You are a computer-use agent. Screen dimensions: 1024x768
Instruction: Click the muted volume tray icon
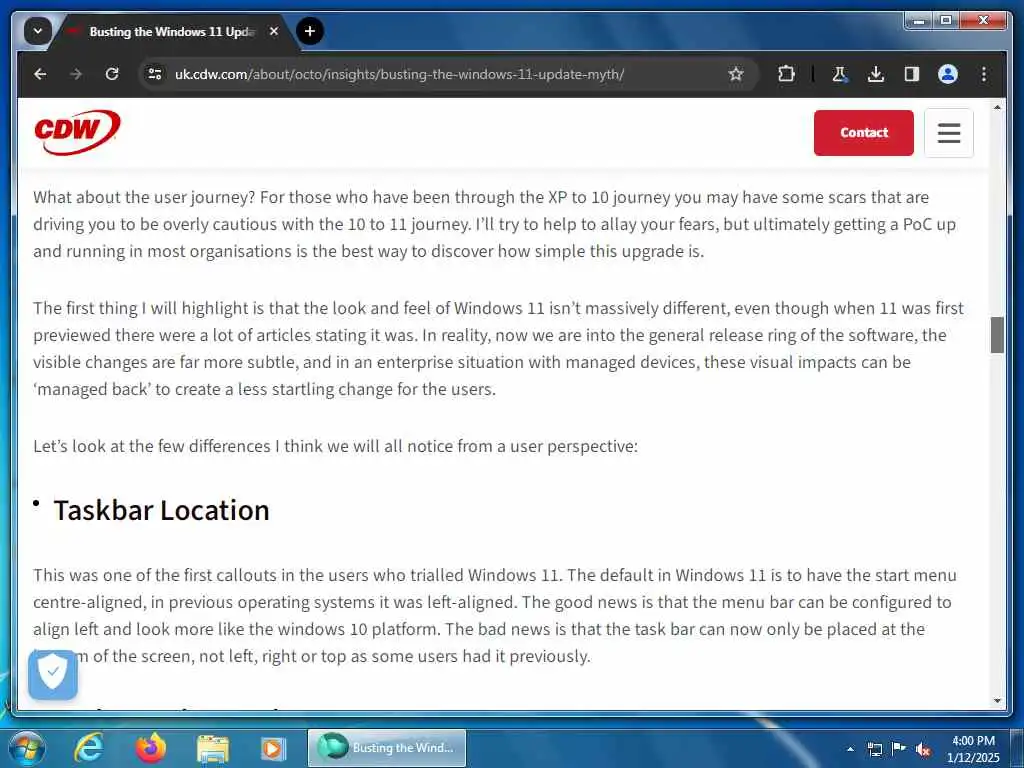click(x=923, y=749)
